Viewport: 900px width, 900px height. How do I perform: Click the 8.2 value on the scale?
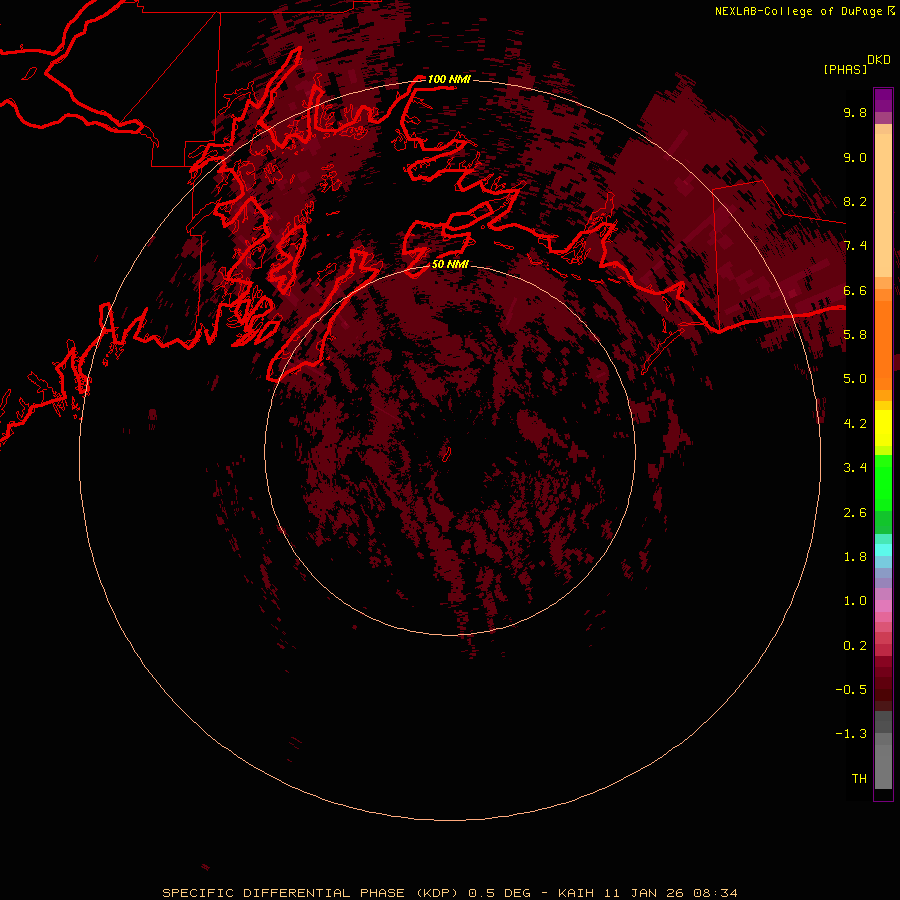pos(855,201)
